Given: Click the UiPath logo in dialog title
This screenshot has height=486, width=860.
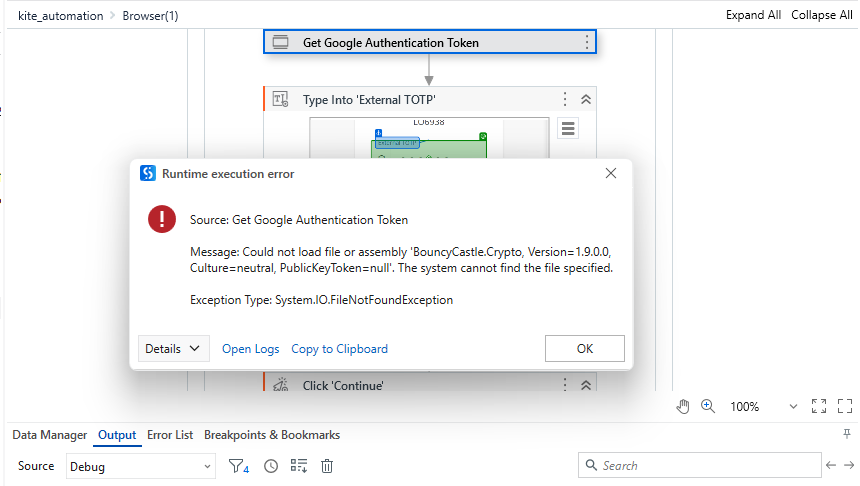Looking at the screenshot, I should (x=148, y=173).
